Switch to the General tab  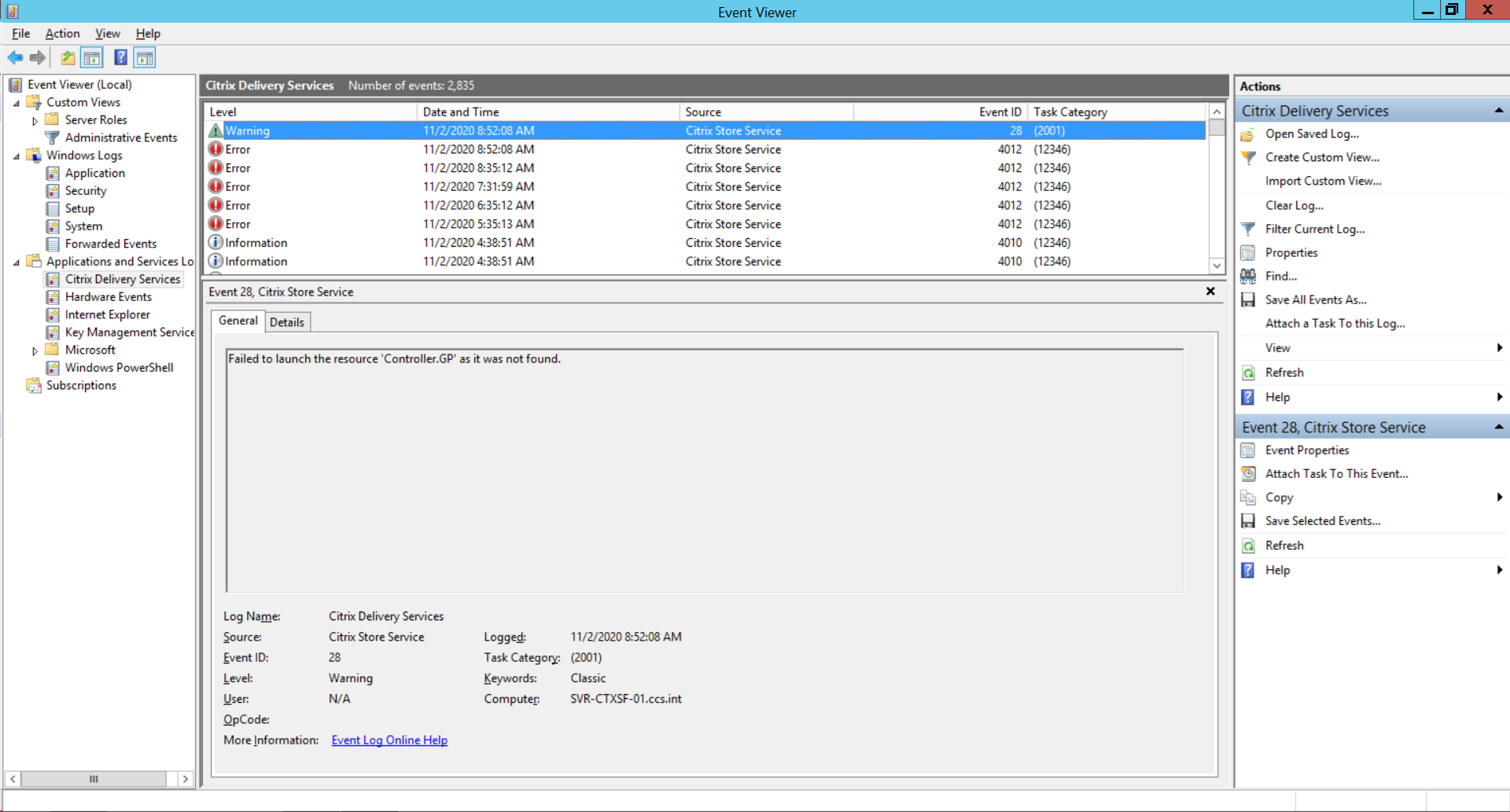click(238, 321)
